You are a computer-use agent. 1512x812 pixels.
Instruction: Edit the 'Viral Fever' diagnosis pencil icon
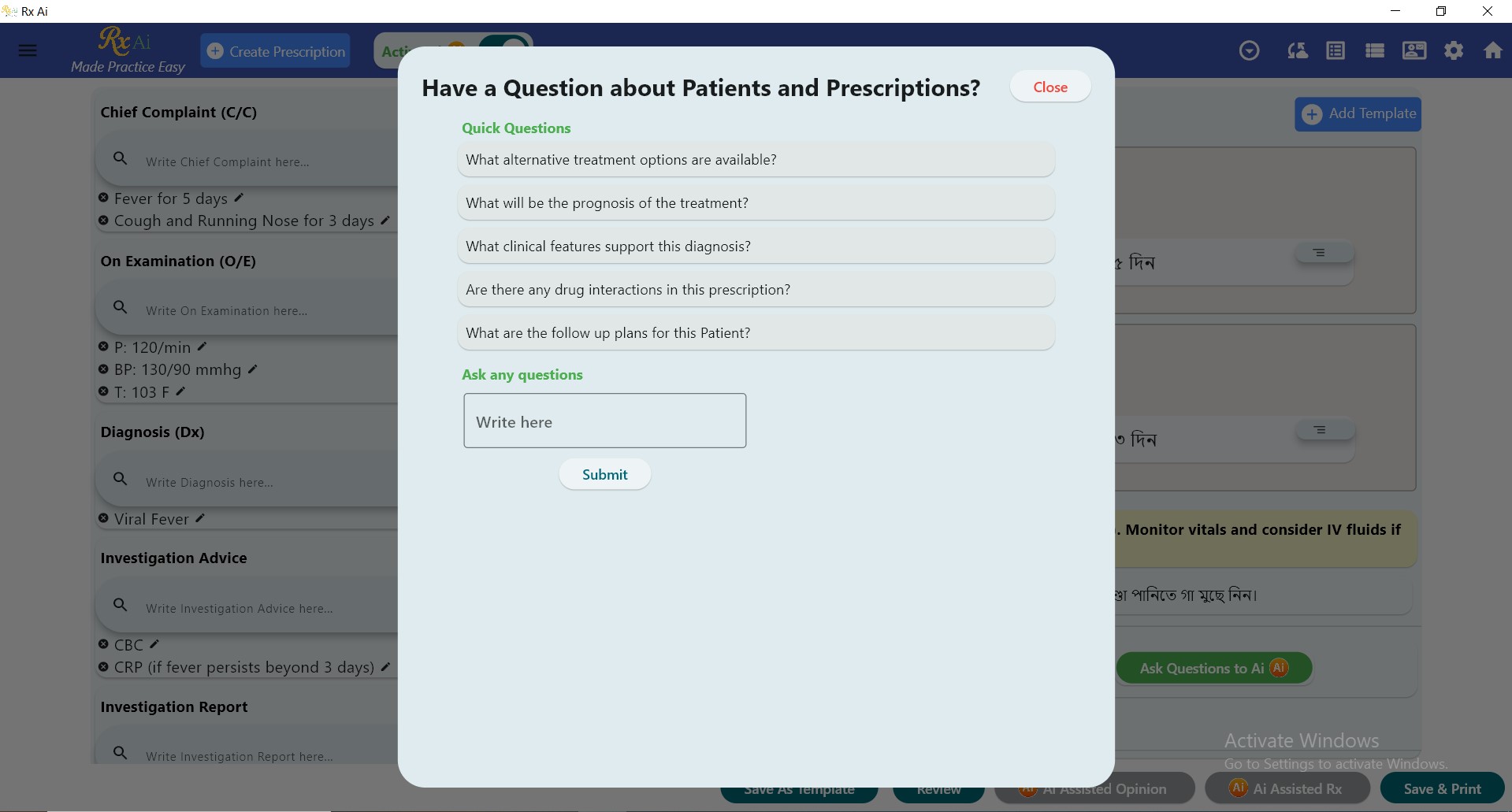click(200, 518)
